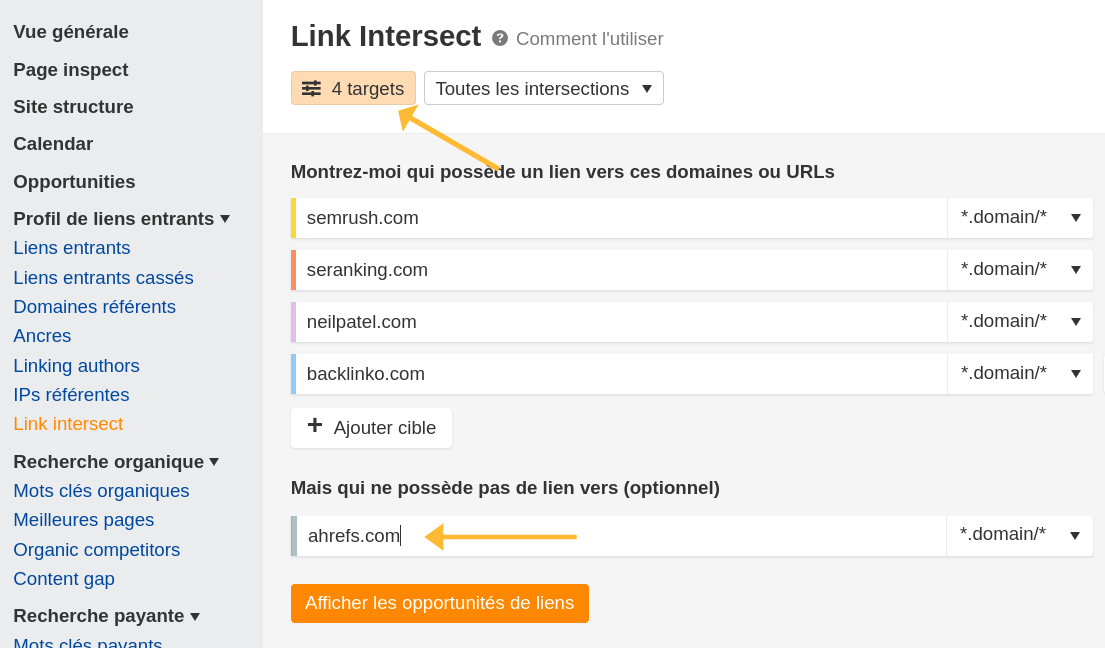Open the Opportunities sidebar item
The width and height of the screenshot is (1105, 648).
point(74,181)
